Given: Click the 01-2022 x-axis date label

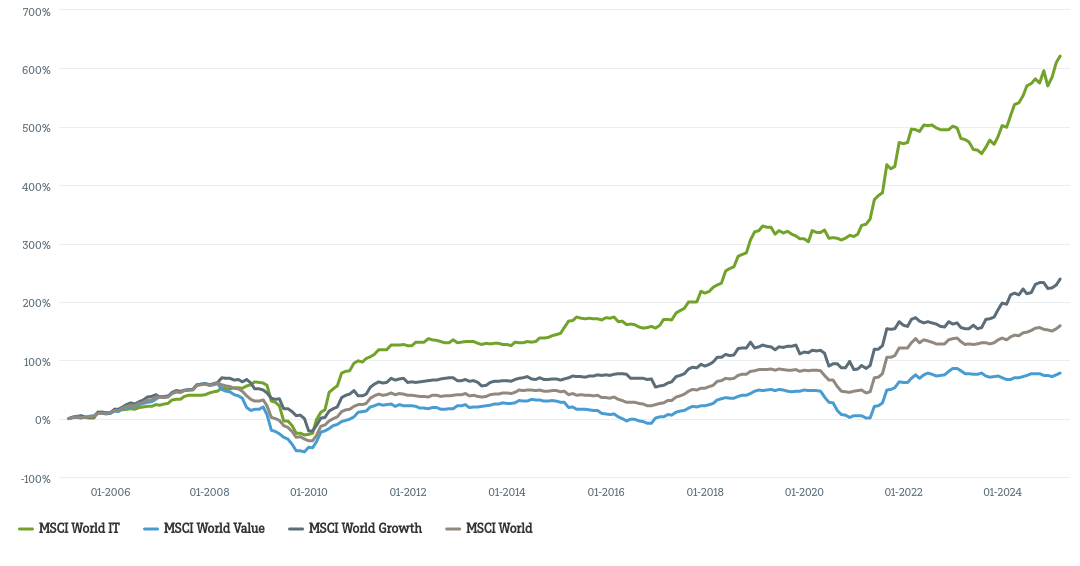Looking at the screenshot, I should pos(903,492).
